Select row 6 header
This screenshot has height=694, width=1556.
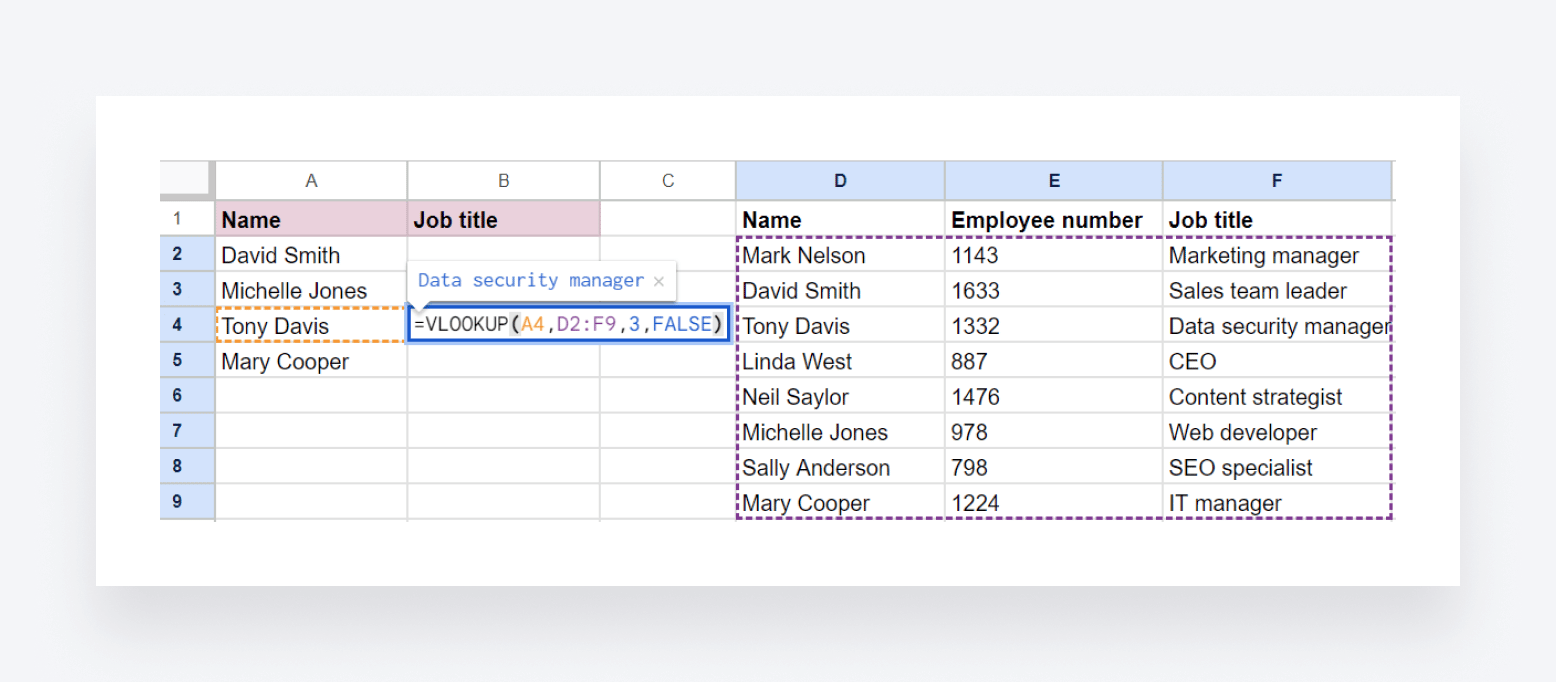pos(187,396)
